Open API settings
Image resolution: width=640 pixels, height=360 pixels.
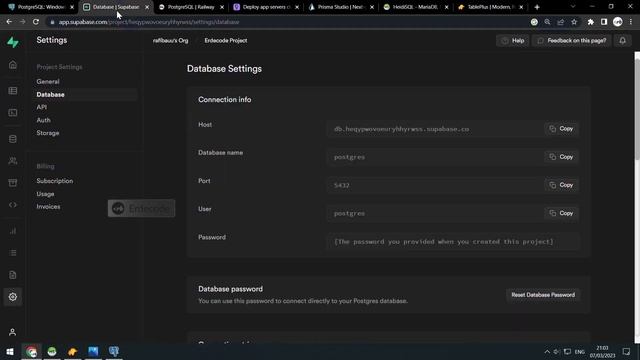[42, 107]
